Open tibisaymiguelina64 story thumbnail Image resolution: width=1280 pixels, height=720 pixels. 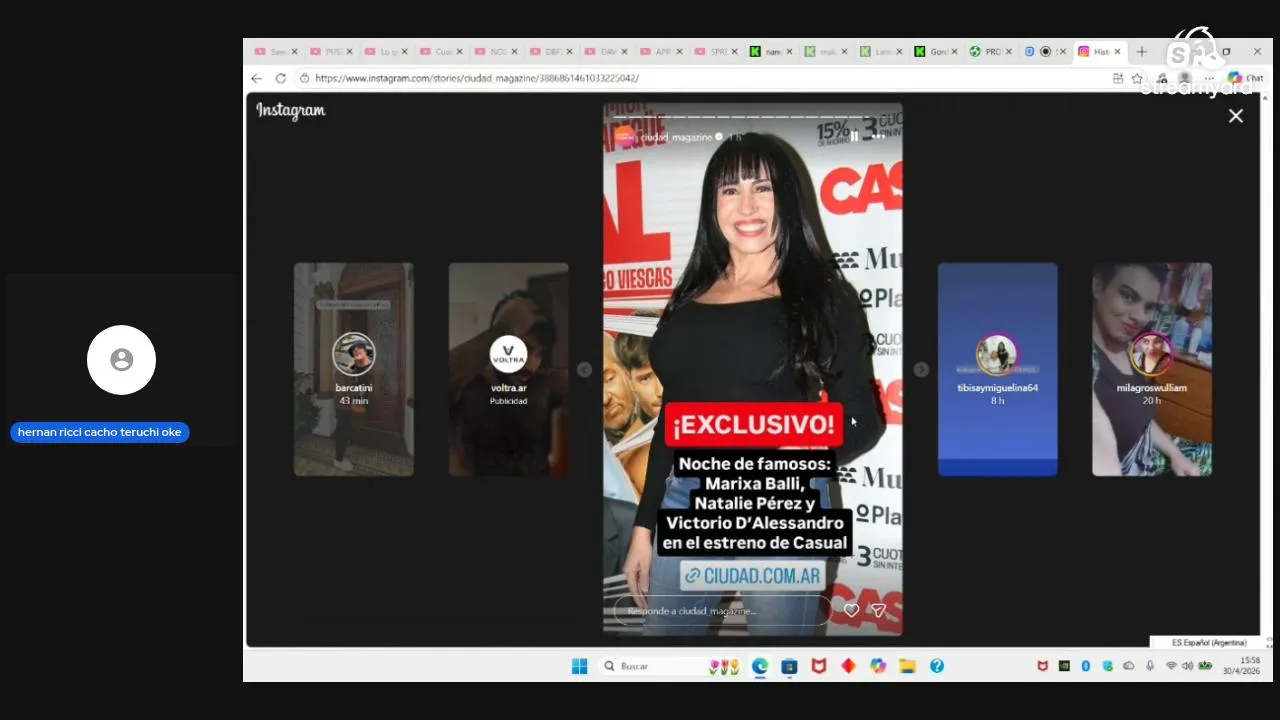coord(997,369)
